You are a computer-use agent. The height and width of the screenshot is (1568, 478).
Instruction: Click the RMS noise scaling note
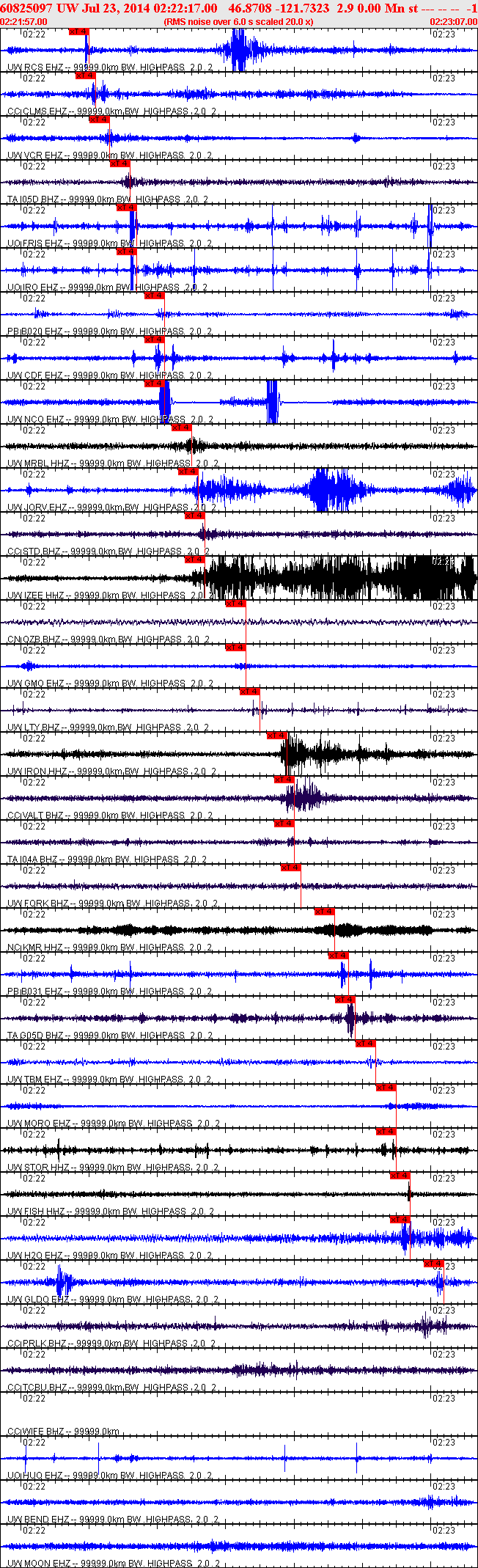(238, 22)
